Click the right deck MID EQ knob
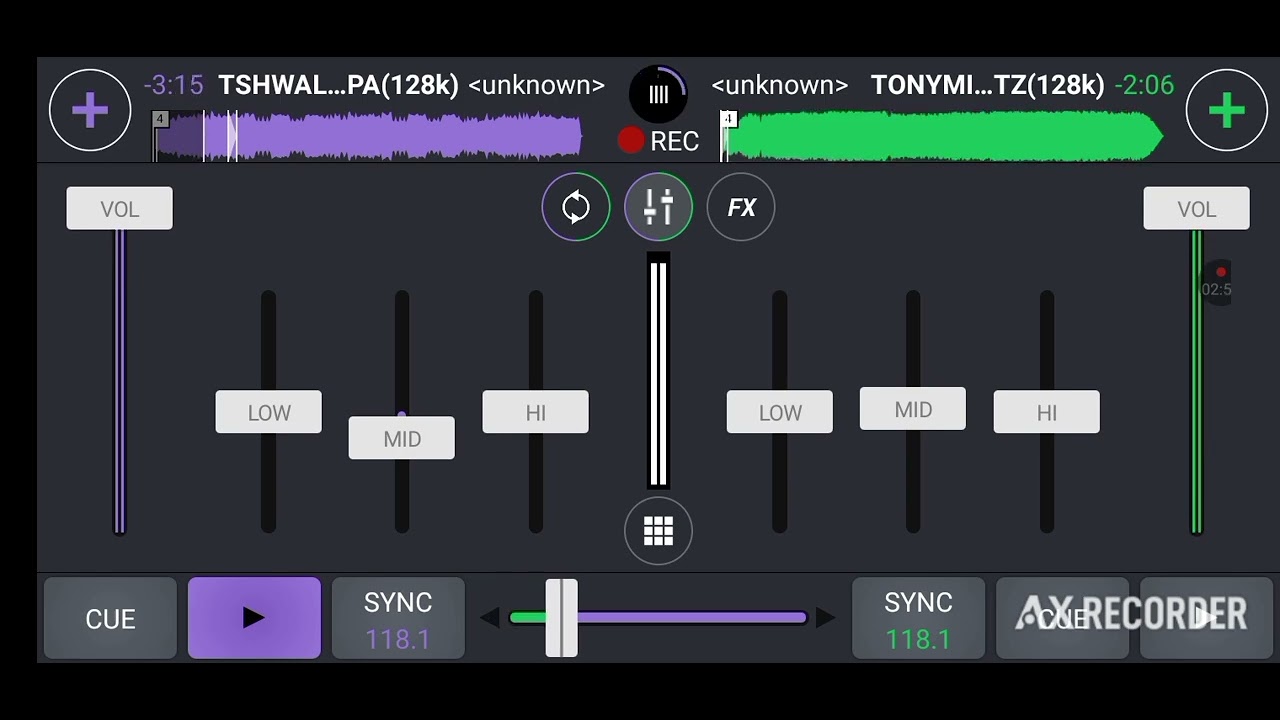 coord(913,409)
